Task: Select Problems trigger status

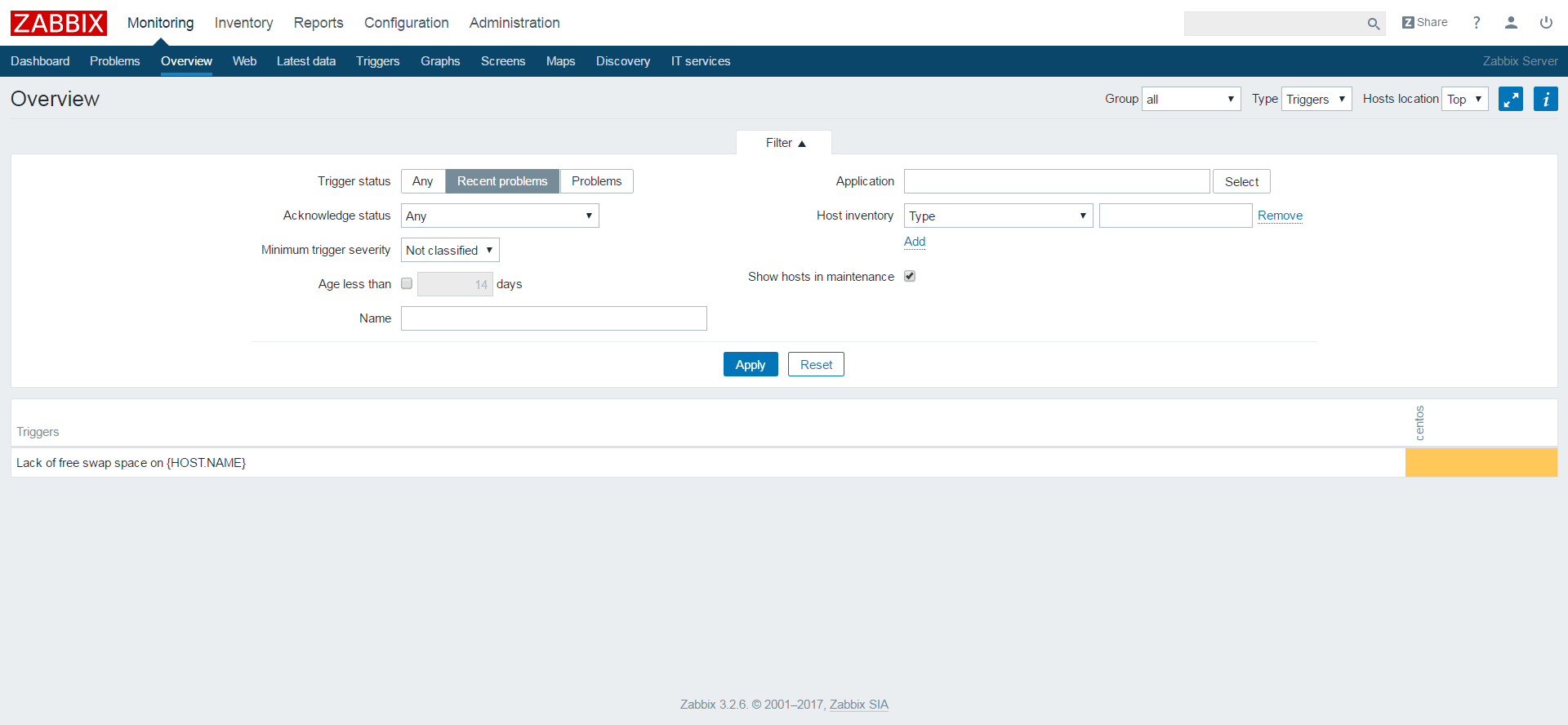Action: tap(596, 181)
